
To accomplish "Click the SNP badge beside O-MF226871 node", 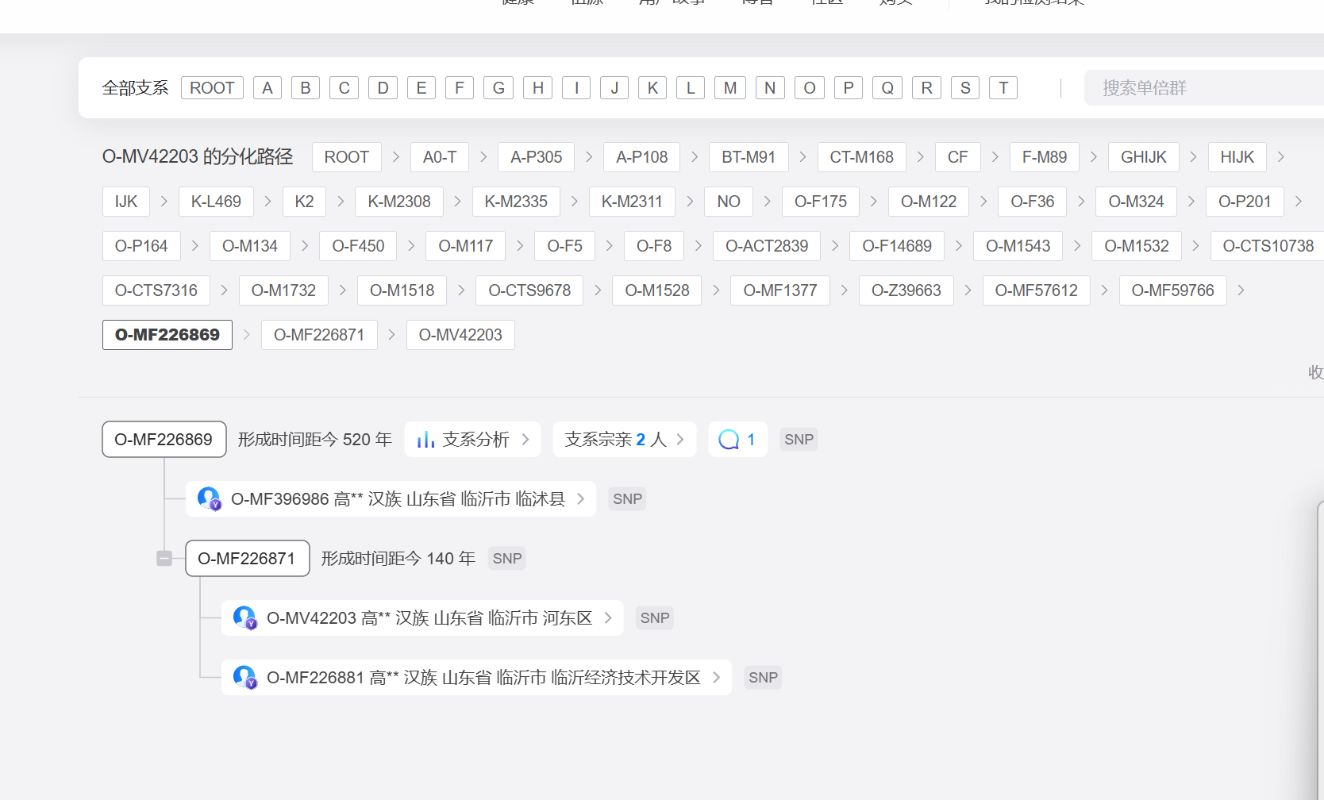I will [x=507, y=558].
